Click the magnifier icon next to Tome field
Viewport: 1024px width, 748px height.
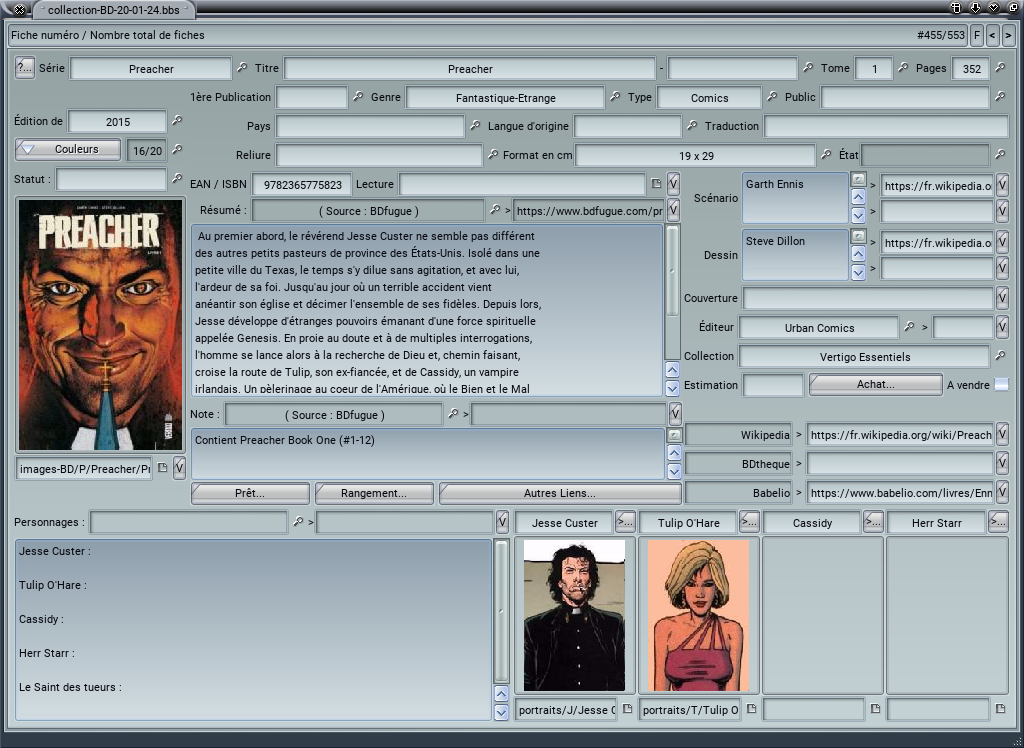click(x=903, y=67)
